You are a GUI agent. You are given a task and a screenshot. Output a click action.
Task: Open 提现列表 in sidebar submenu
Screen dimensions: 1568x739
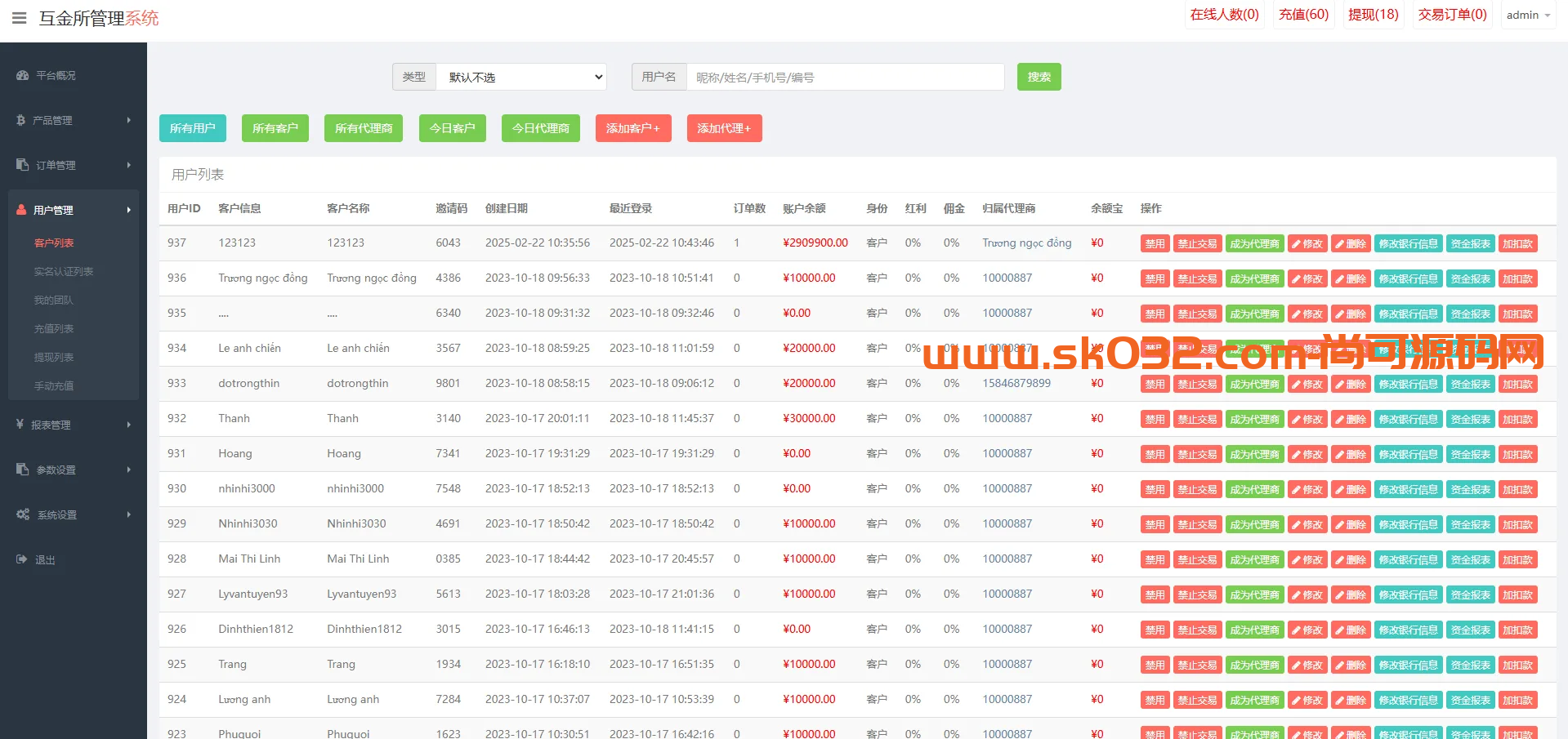tap(53, 357)
